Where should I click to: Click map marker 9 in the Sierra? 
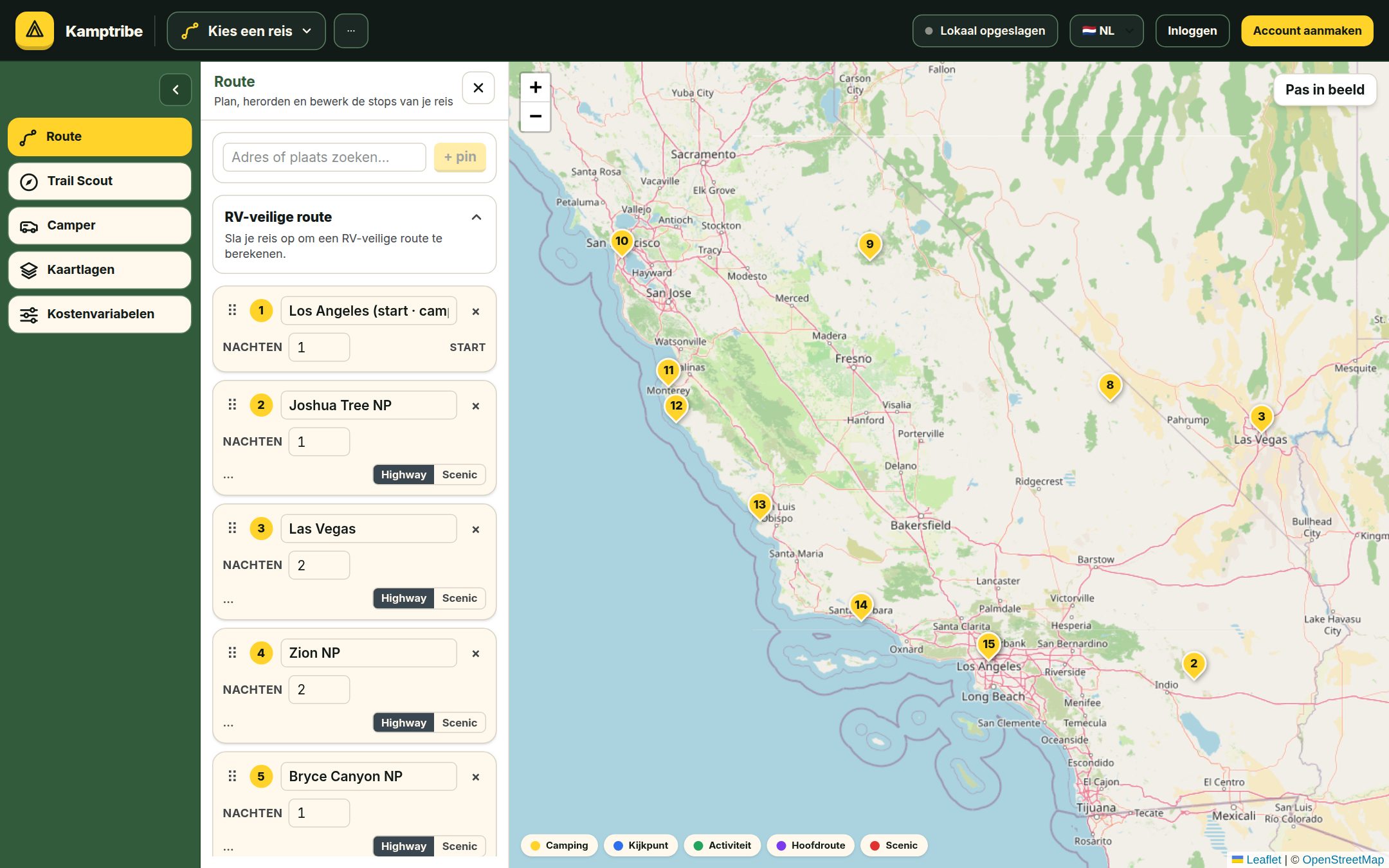tap(869, 245)
